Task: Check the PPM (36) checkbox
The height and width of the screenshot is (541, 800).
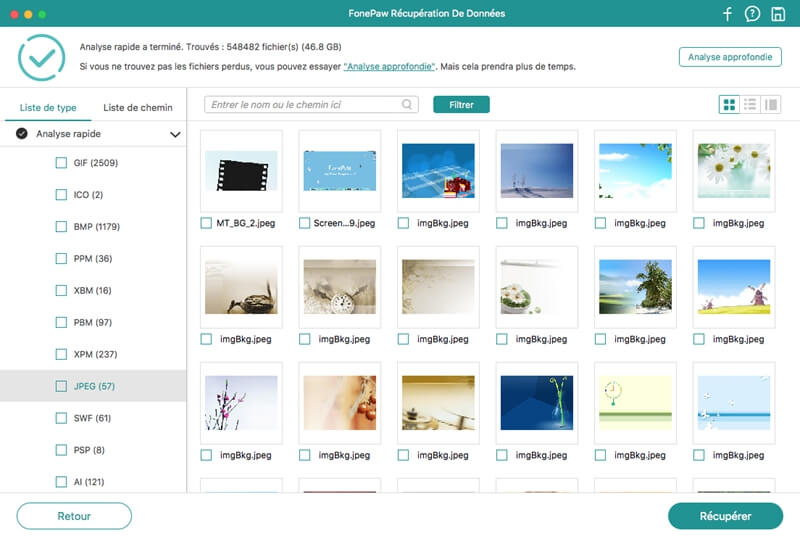Action: pyautogui.click(x=61, y=258)
